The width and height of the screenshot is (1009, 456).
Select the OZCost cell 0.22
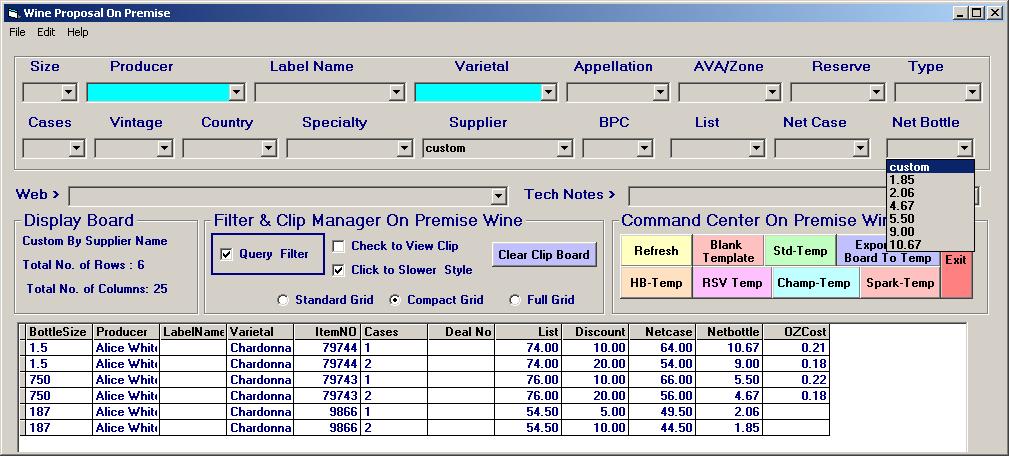pos(796,380)
